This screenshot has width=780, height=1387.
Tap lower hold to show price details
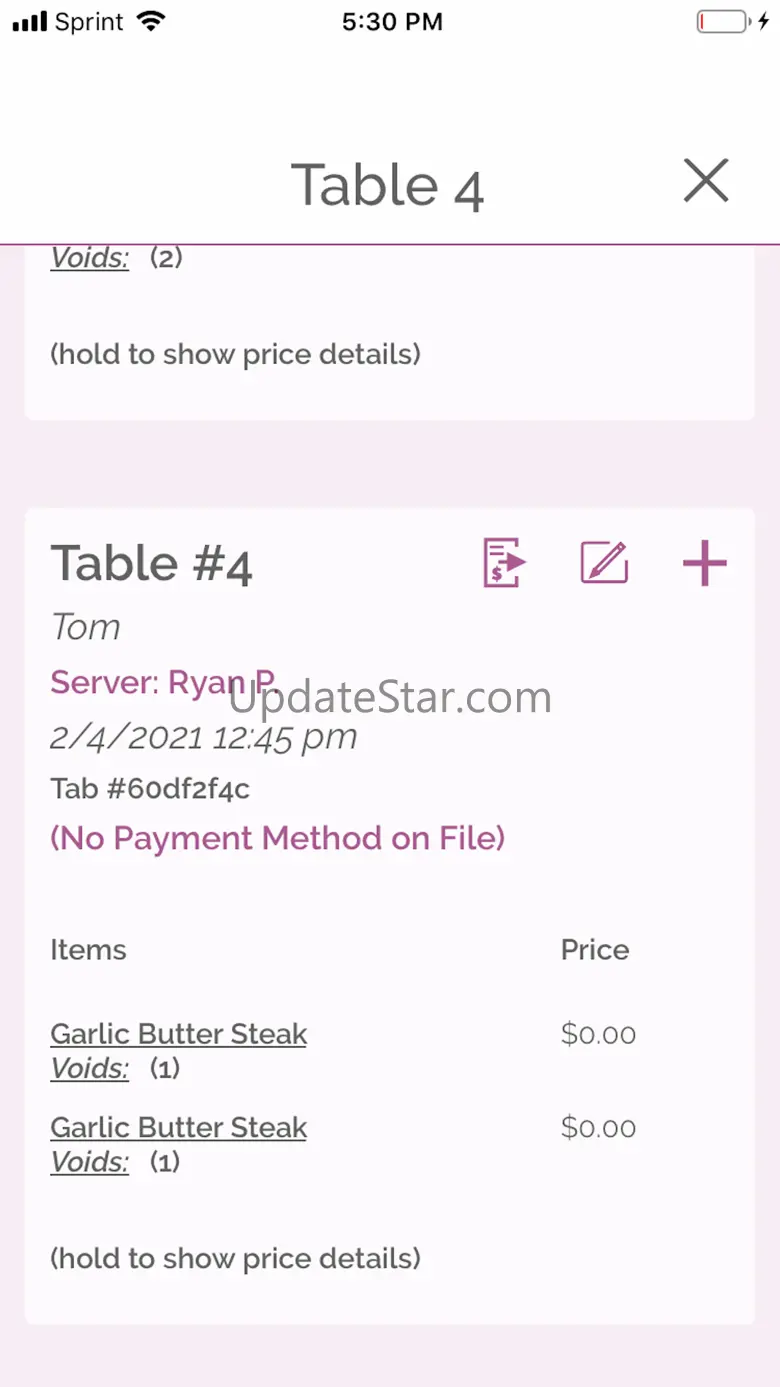pos(235,1258)
